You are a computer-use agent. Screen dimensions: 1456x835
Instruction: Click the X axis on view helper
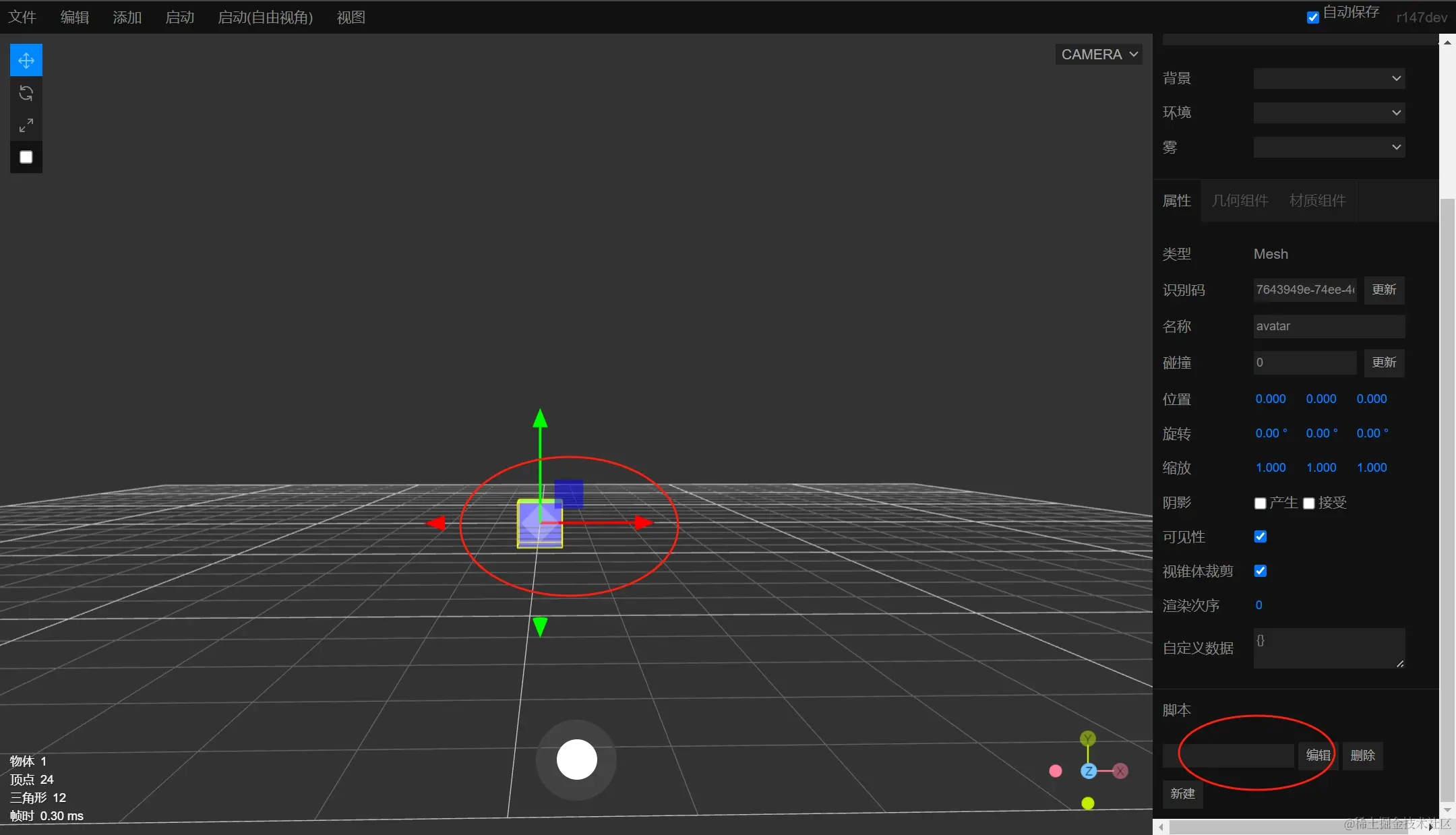click(1120, 771)
